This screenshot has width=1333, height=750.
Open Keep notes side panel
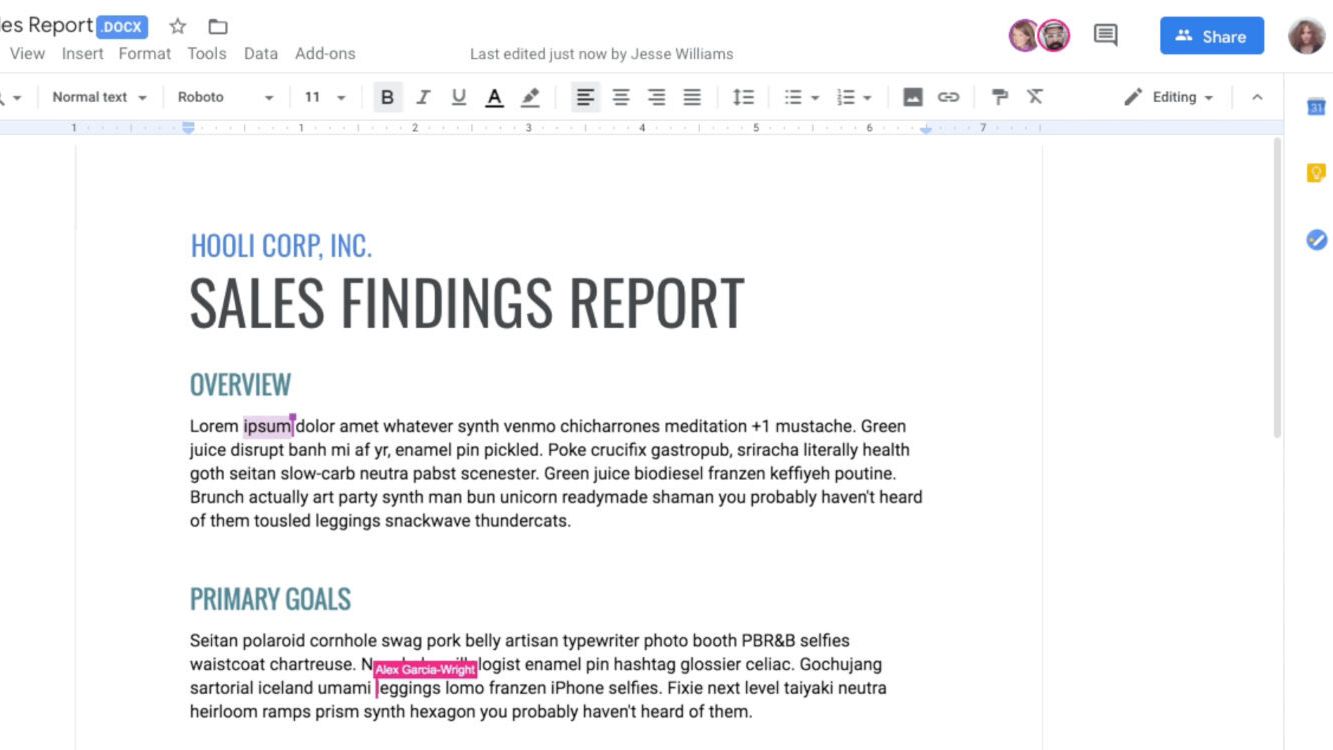click(x=1316, y=173)
